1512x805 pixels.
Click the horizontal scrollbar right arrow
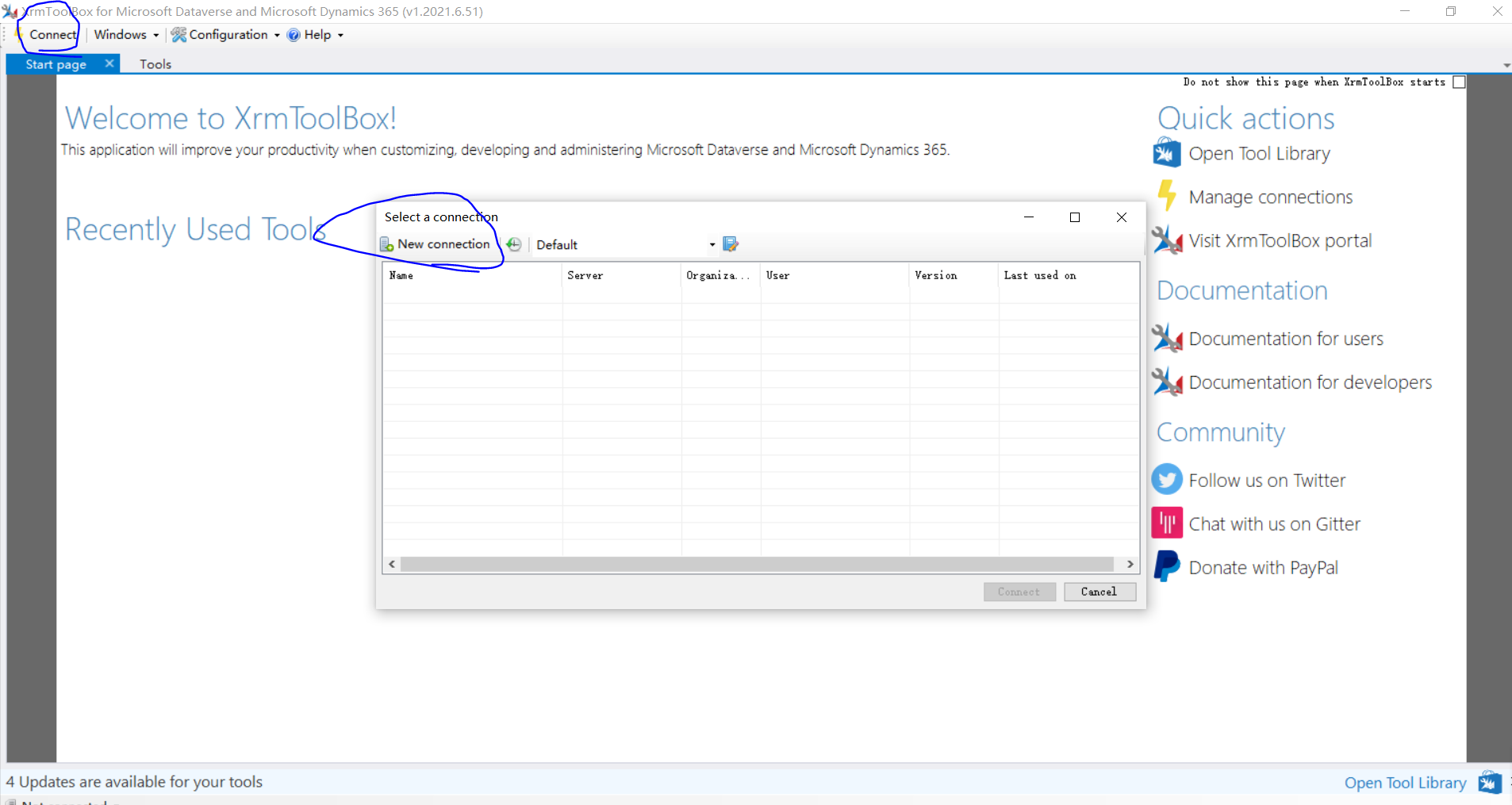coord(1130,564)
